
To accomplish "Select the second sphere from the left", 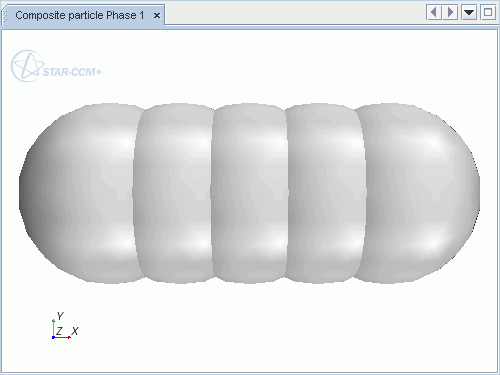I will (173, 193).
